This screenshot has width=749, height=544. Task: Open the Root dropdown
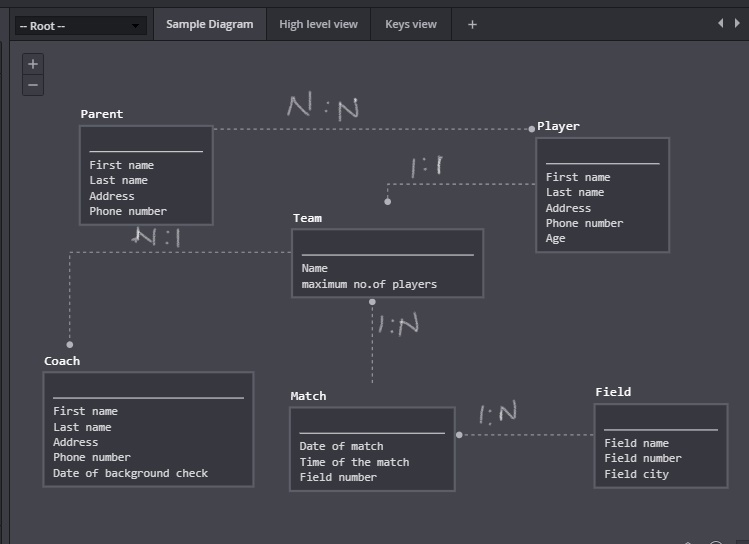point(81,26)
